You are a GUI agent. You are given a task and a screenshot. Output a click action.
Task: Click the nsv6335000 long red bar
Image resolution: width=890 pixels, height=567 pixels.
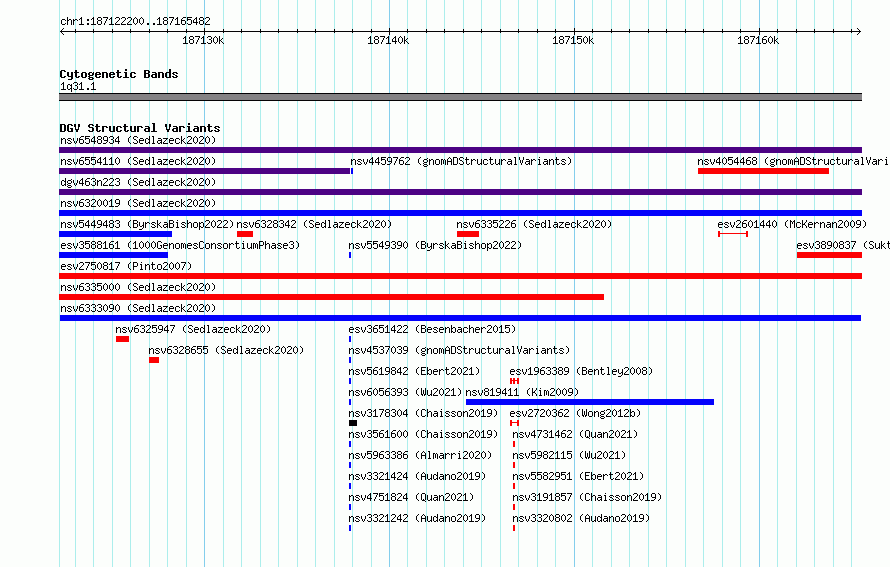tap(331, 297)
